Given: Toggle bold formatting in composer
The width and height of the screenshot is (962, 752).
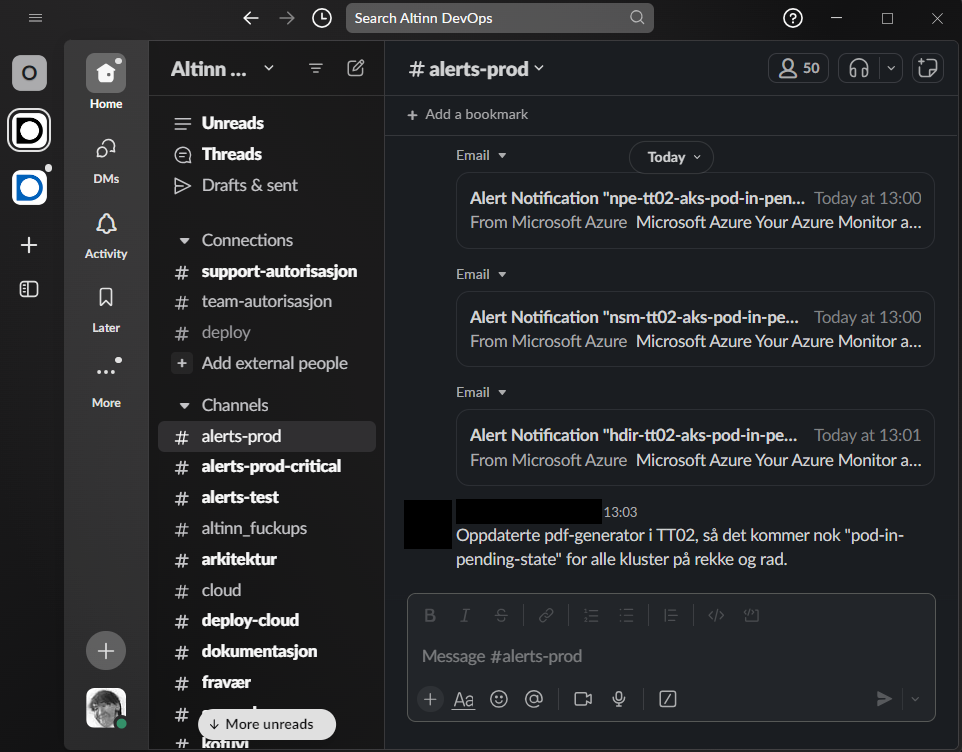Looking at the screenshot, I should pyautogui.click(x=430, y=615).
